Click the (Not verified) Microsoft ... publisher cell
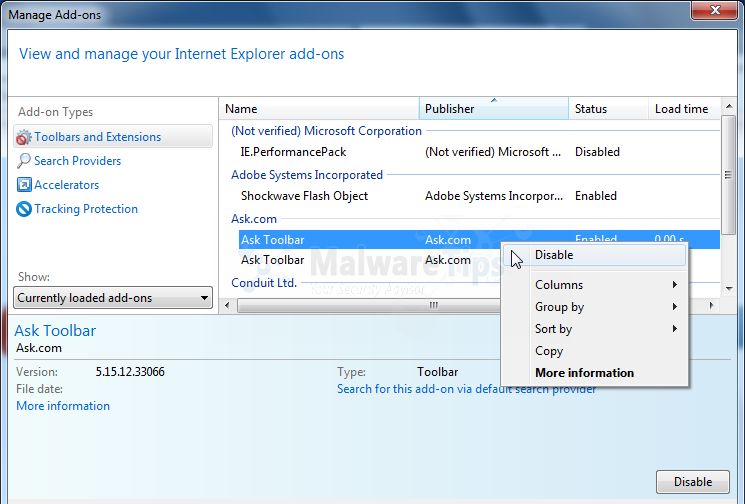The height and width of the screenshot is (504, 745). pos(493,152)
